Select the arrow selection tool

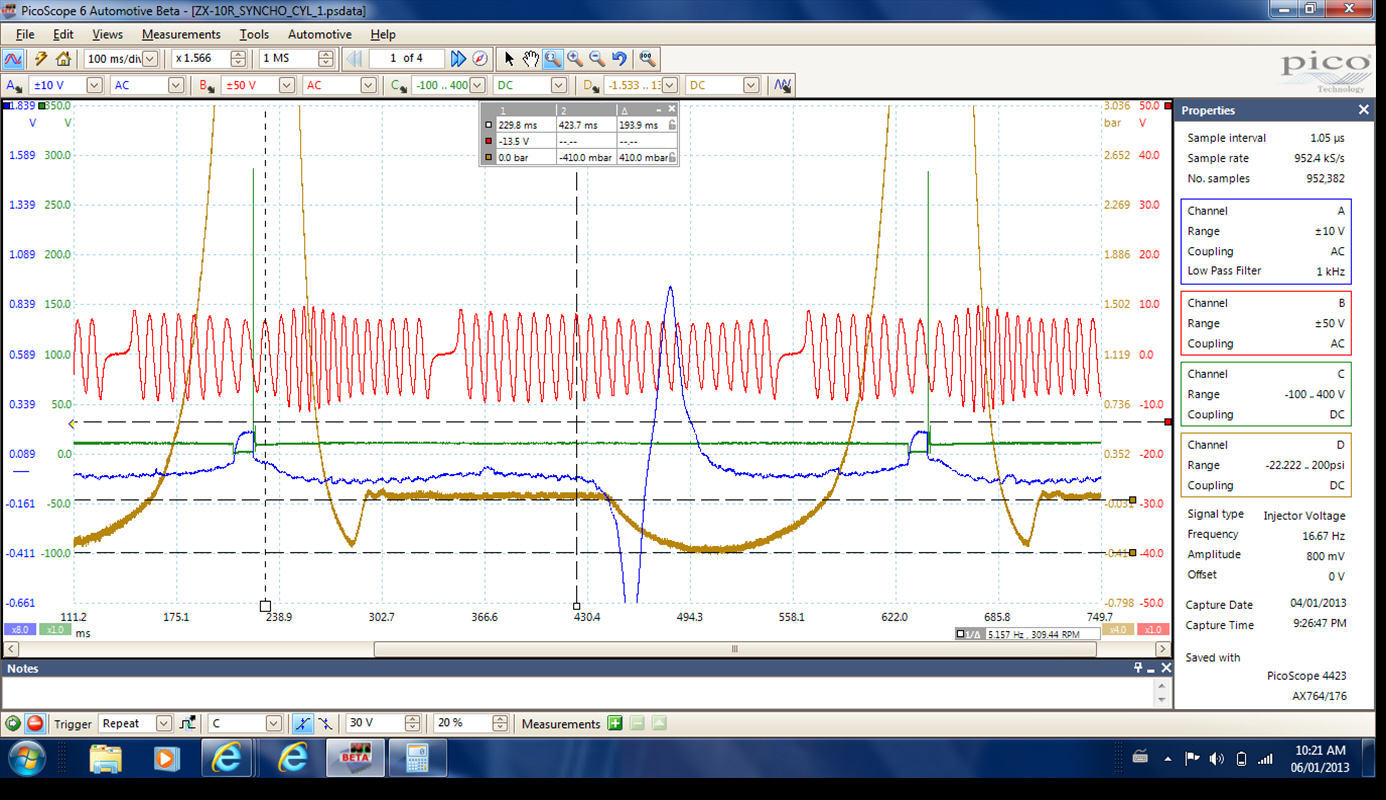(x=509, y=59)
